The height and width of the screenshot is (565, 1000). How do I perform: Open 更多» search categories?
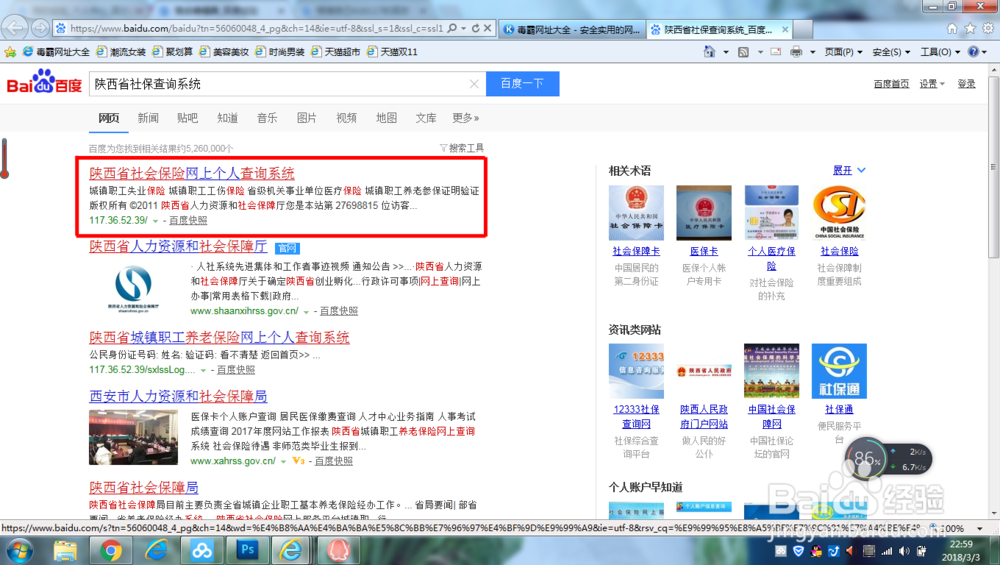point(466,118)
